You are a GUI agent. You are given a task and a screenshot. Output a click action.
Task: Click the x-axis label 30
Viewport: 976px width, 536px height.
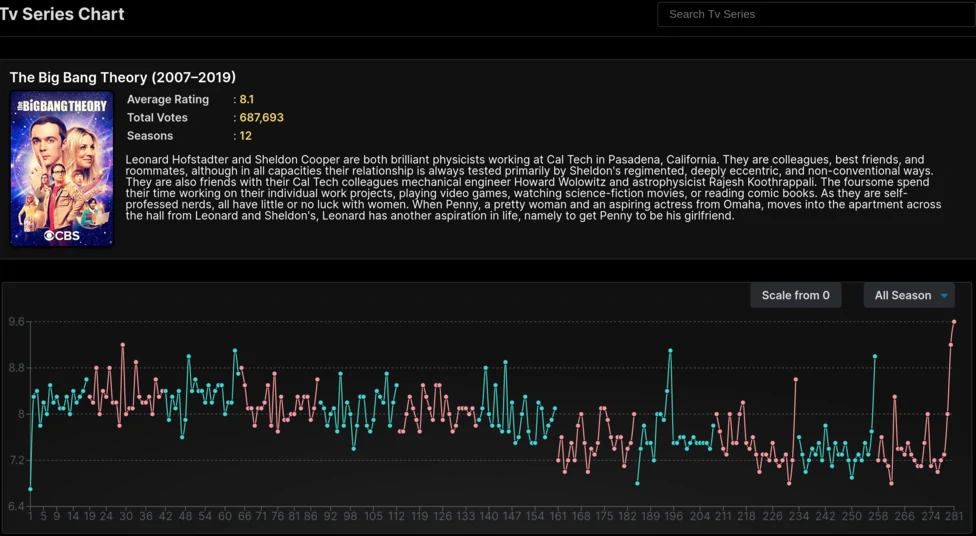(126, 516)
